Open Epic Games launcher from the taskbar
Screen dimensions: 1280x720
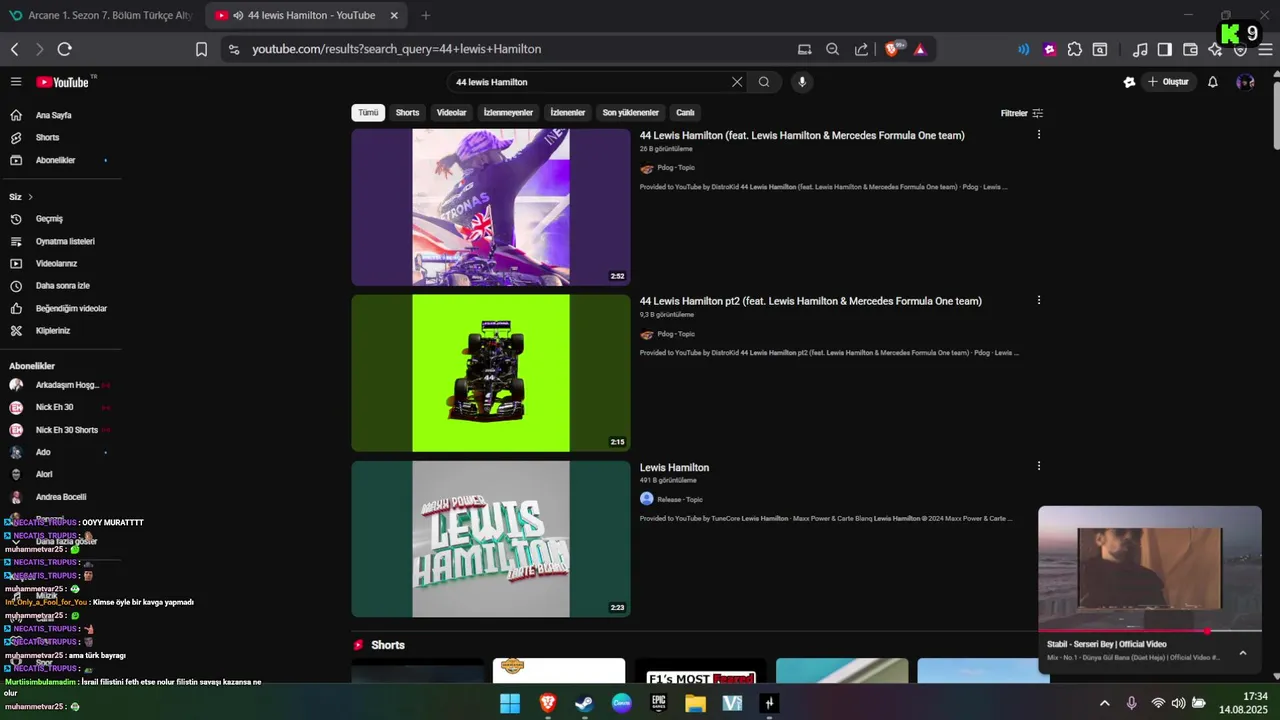[658, 703]
